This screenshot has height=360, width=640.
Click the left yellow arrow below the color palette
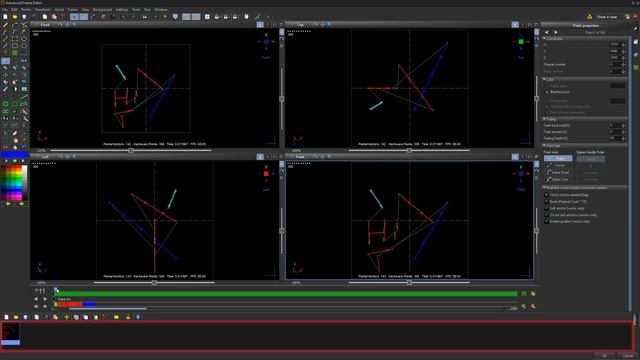8,203
